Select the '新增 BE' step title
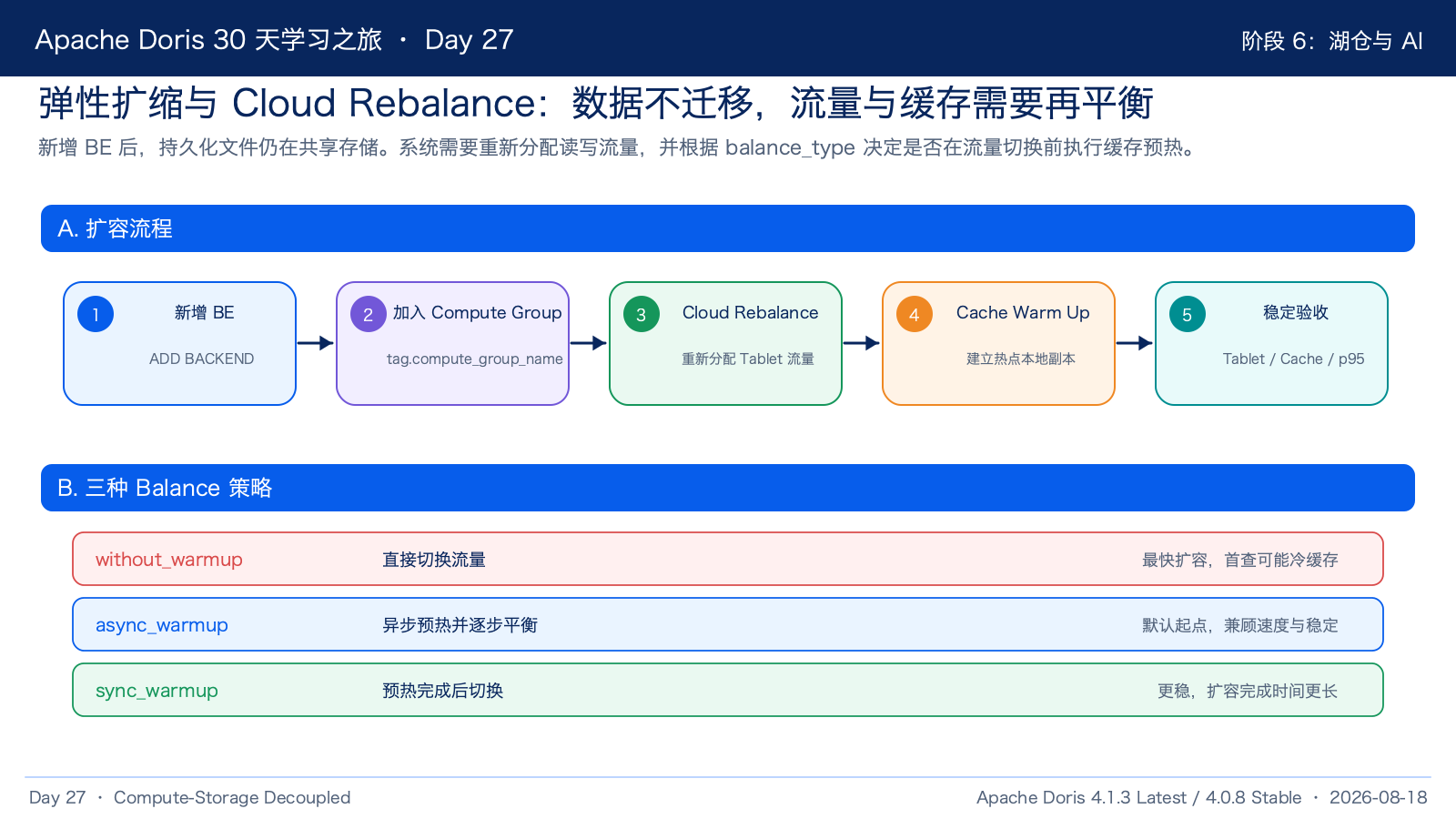 tap(205, 312)
